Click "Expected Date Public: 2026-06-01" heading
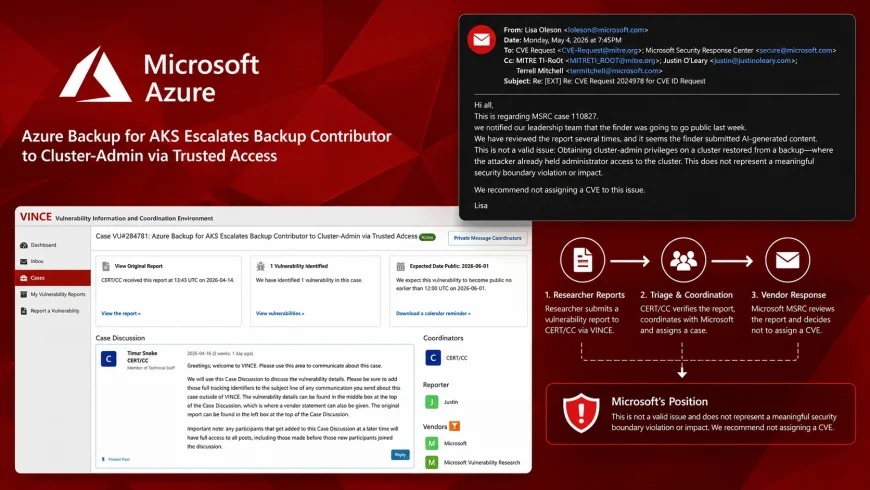The width and height of the screenshot is (870, 490). (449, 266)
